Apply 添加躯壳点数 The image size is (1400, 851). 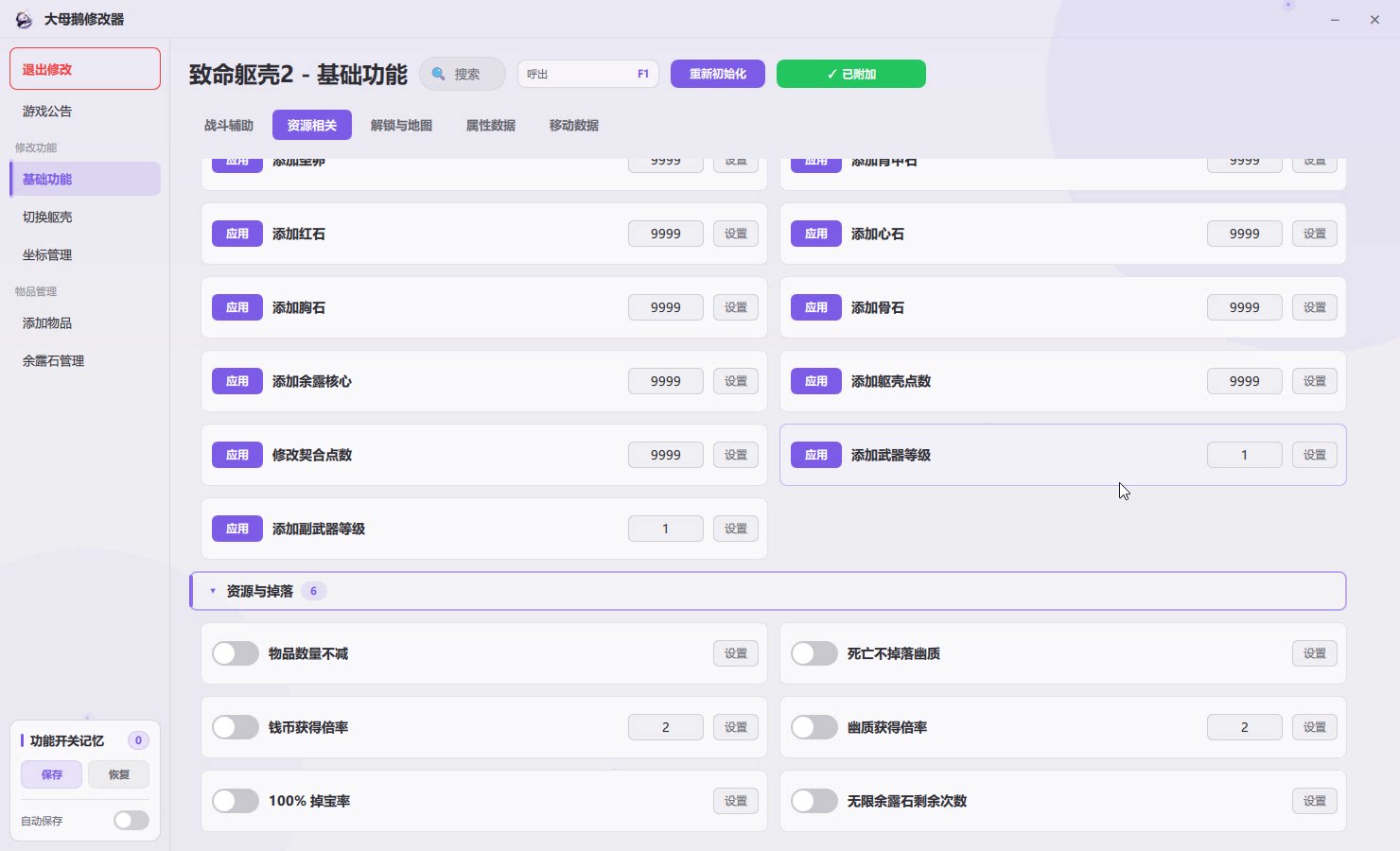816,381
